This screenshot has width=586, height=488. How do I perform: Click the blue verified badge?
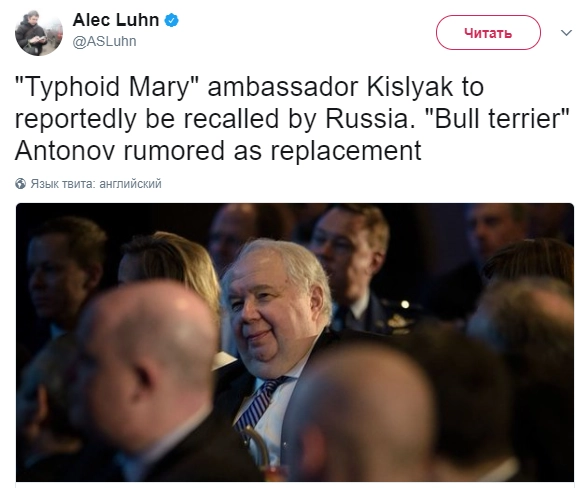pos(172,20)
